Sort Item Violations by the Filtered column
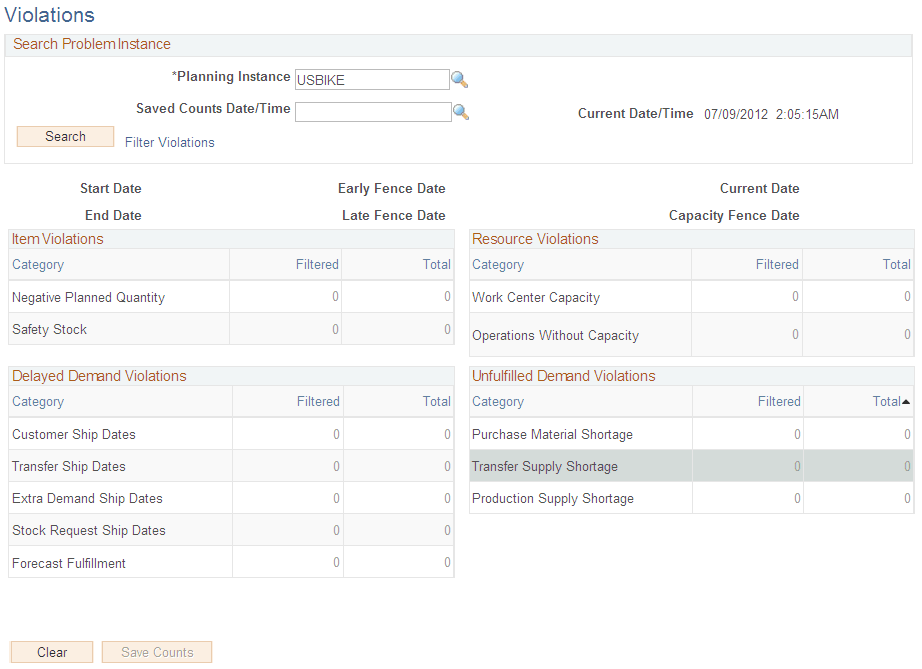Image resolution: width=922 pixels, height=669 pixels. click(317, 264)
